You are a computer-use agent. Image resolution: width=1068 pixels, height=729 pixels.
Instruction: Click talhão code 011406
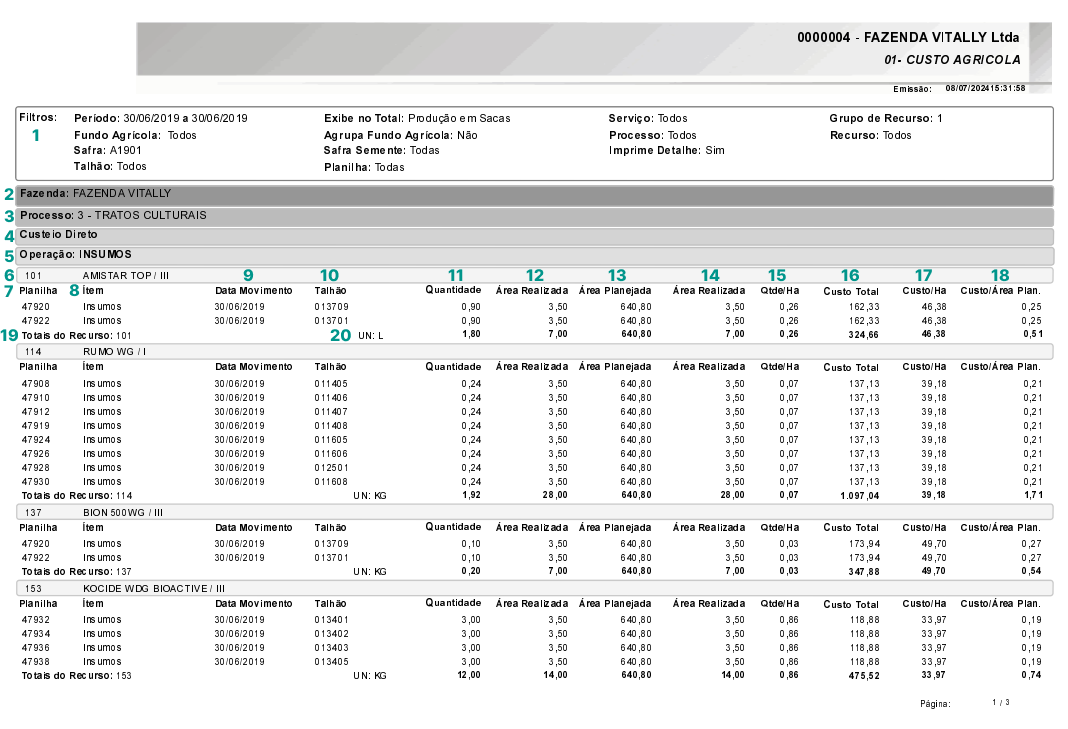tap(331, 398)
